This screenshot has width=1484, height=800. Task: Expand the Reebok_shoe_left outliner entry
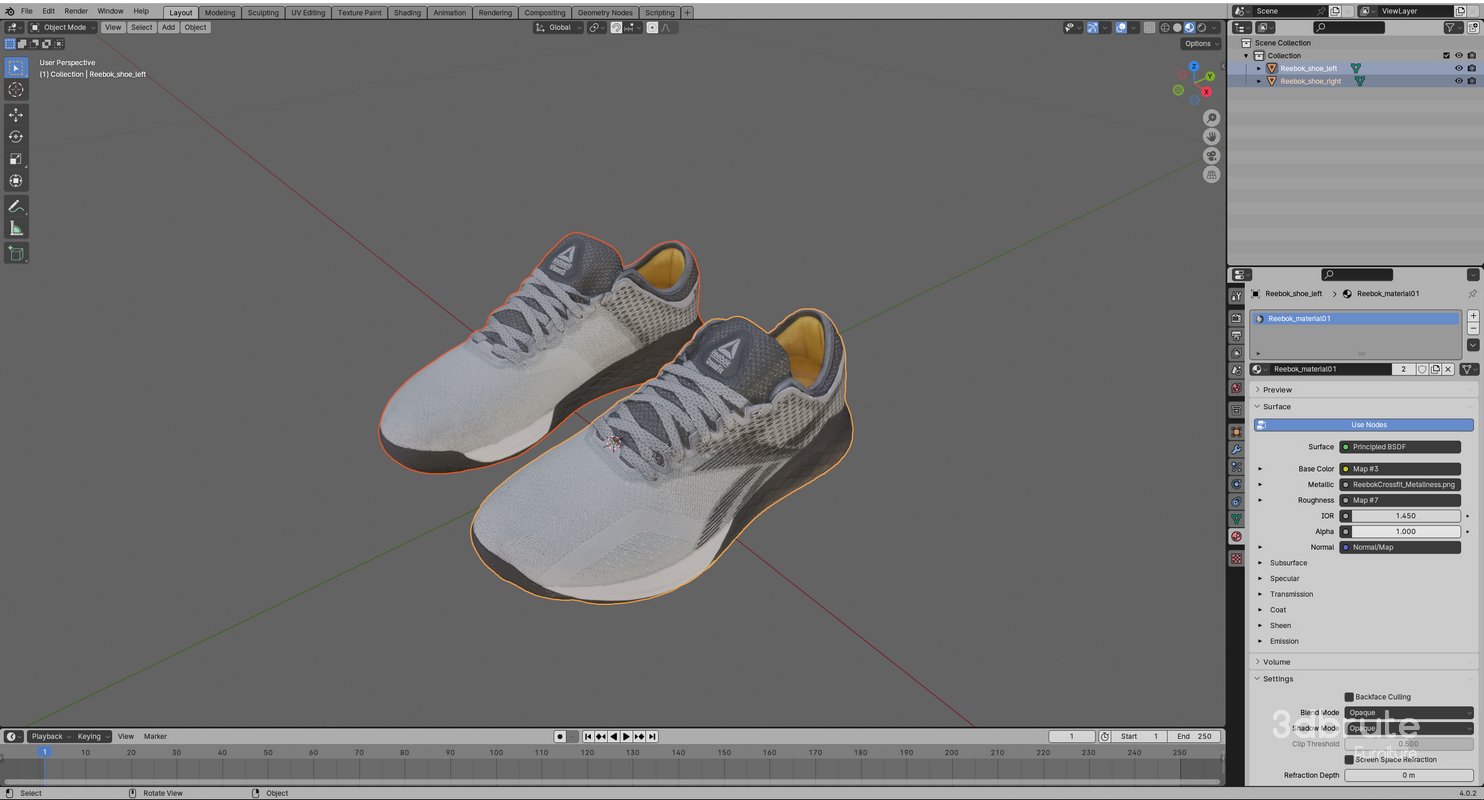pyautogui.click(x=1257, y=68)
